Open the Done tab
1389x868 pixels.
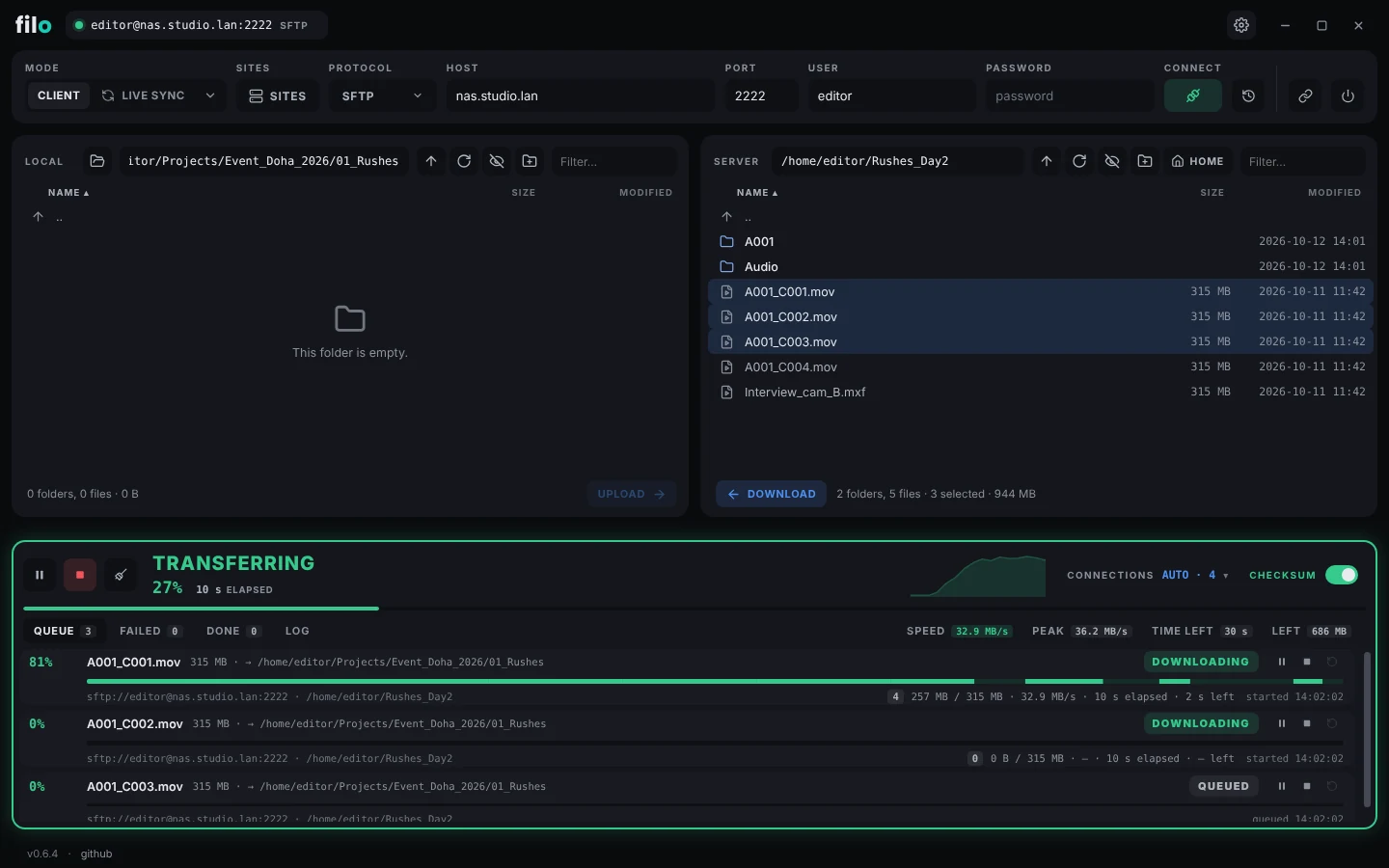click(233, 631)
